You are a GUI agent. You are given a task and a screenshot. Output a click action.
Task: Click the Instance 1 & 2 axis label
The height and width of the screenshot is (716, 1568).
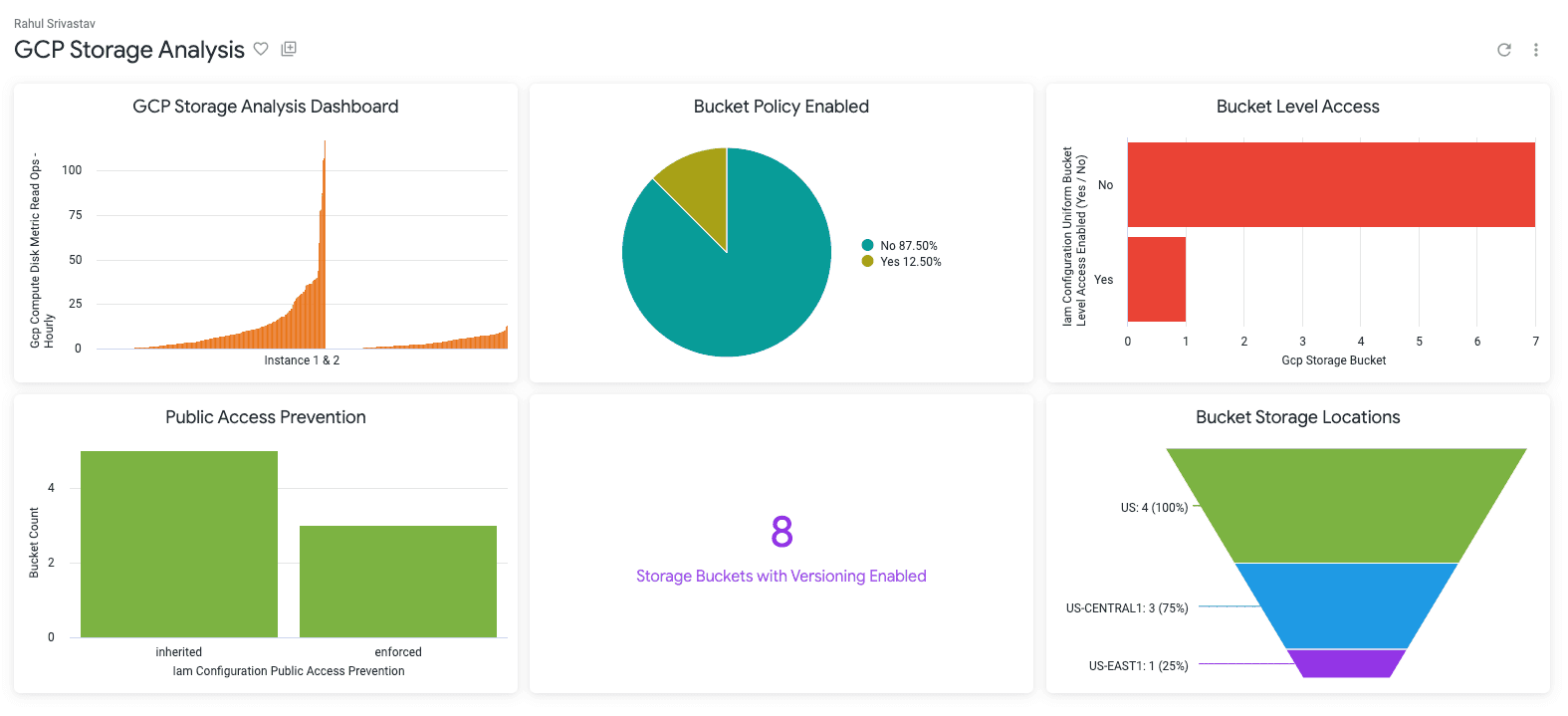coord(302,360)
